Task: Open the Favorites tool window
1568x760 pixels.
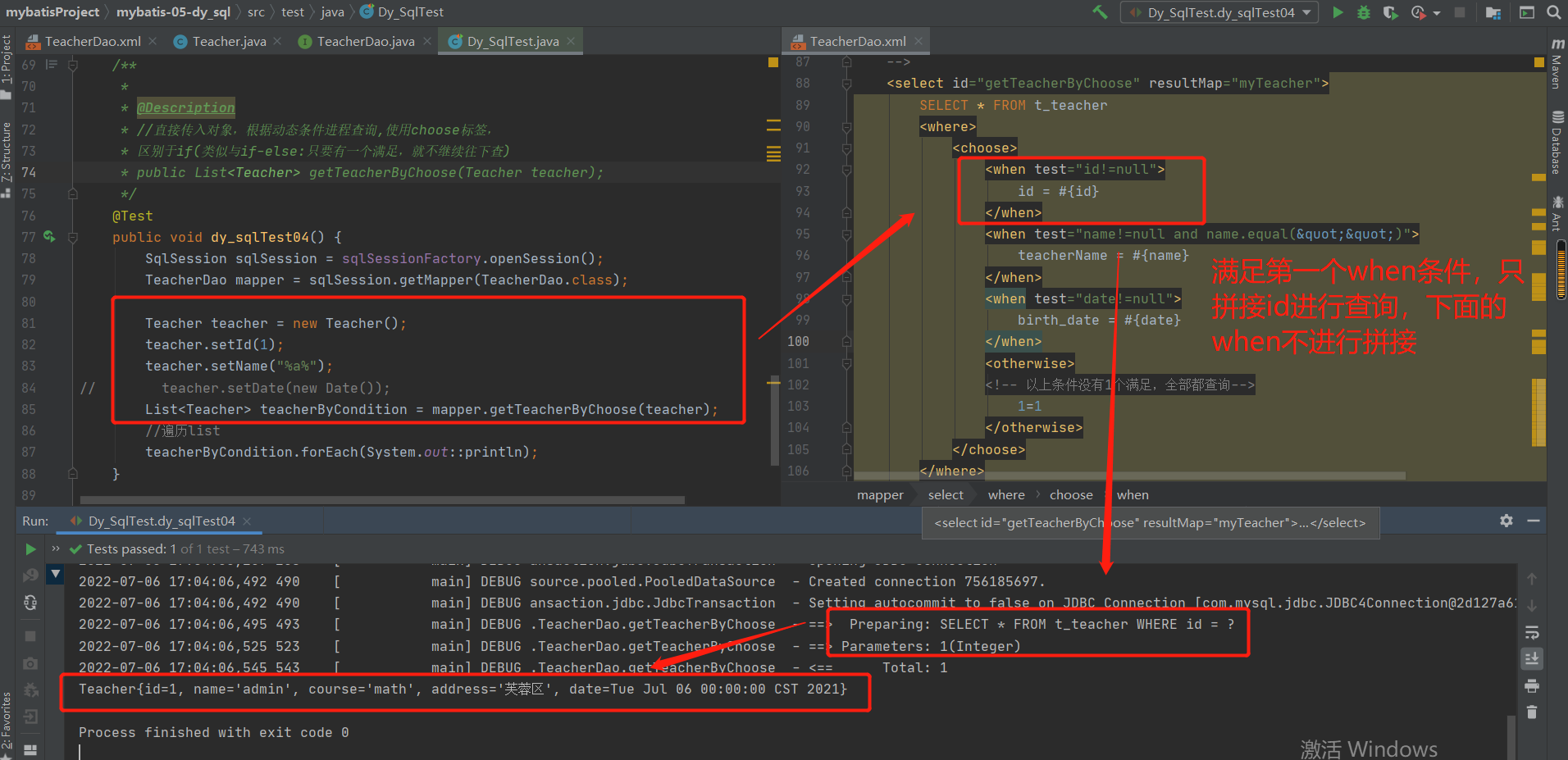Action: 7,725
